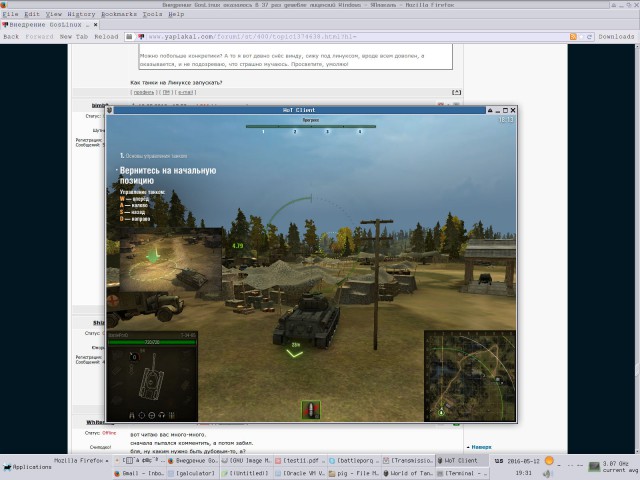
Task: Open the Bookmarks menu
Action: tap(119, 14)
